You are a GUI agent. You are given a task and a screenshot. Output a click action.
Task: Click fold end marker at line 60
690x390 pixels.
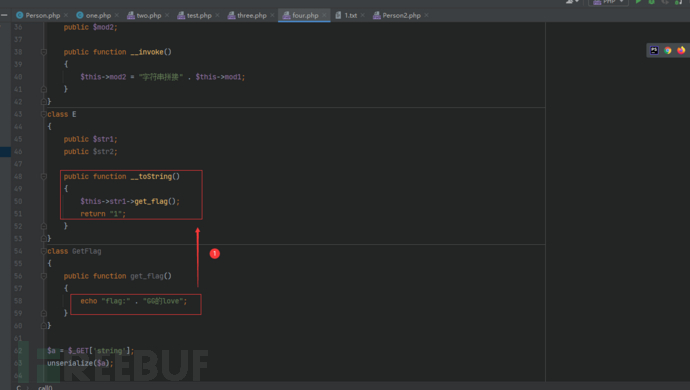[x=44, y=326]
